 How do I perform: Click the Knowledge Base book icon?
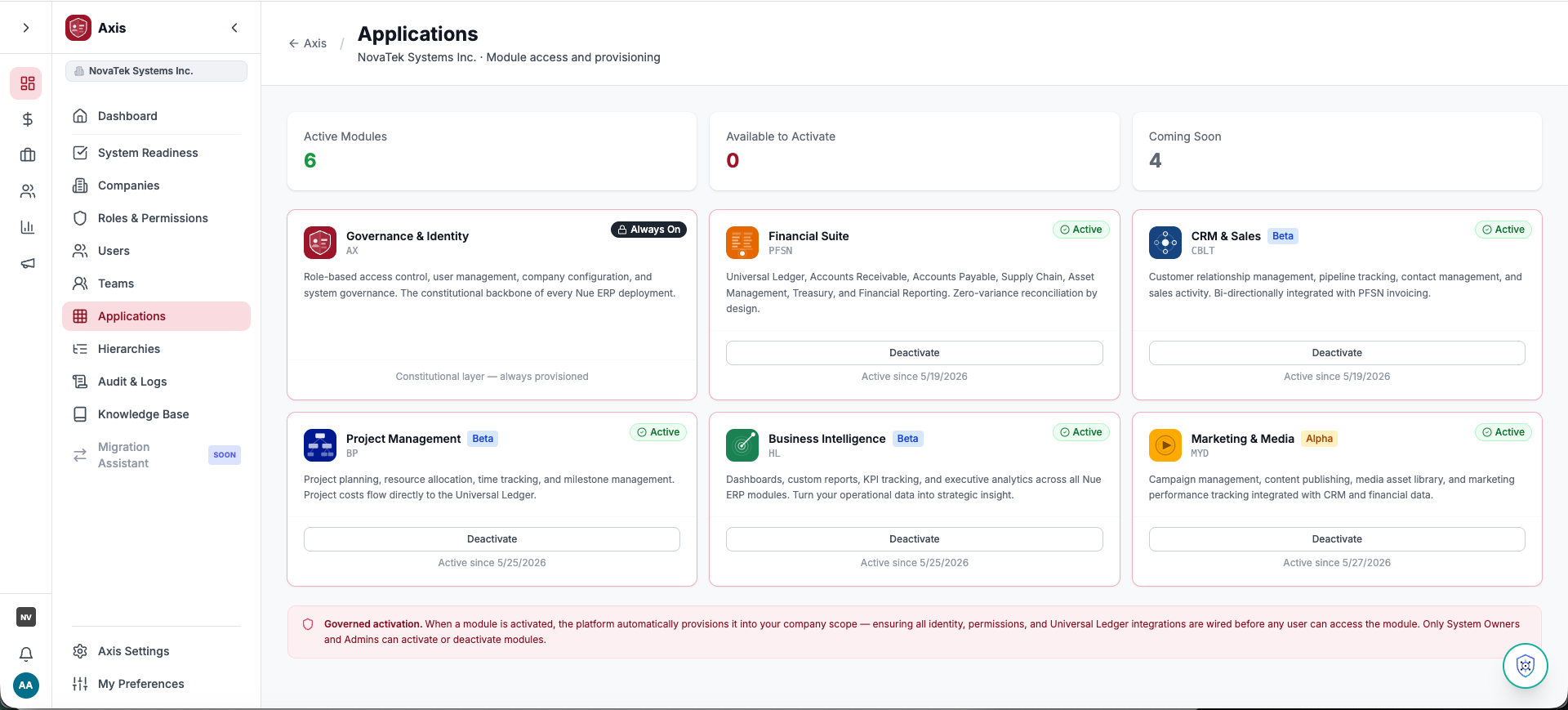[80, 414]
